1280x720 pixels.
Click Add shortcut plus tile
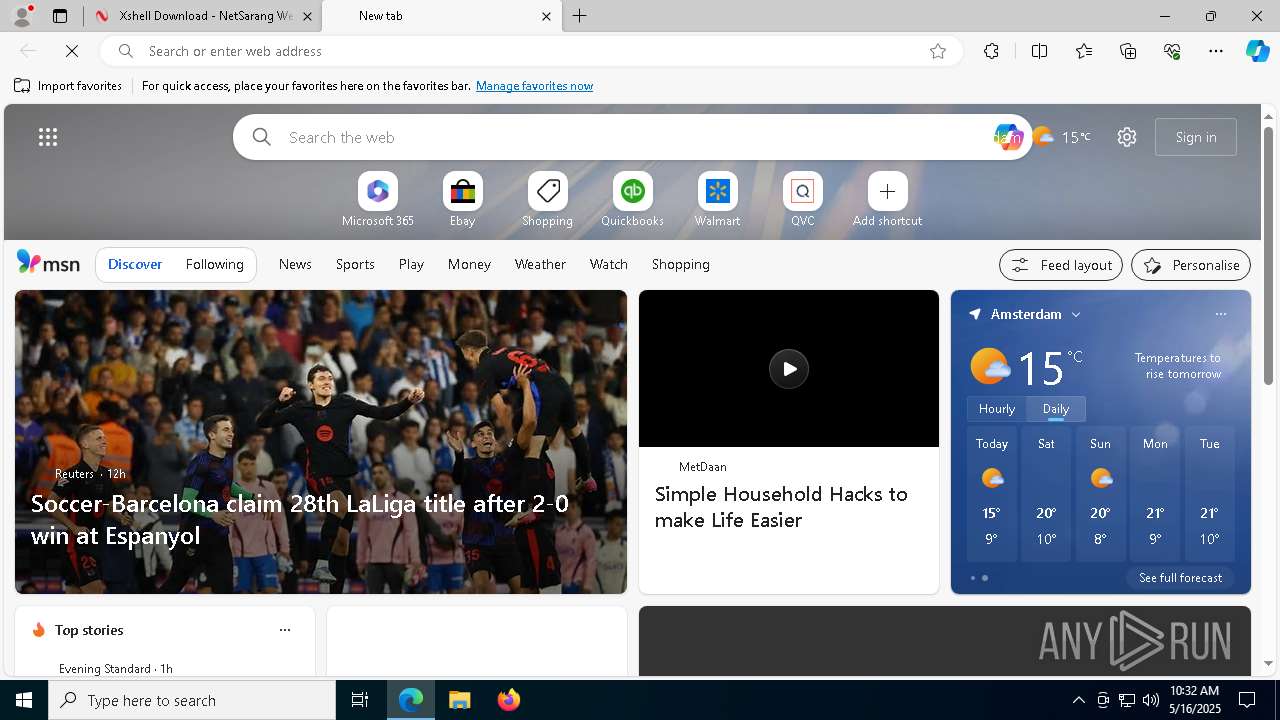[887, 200]
